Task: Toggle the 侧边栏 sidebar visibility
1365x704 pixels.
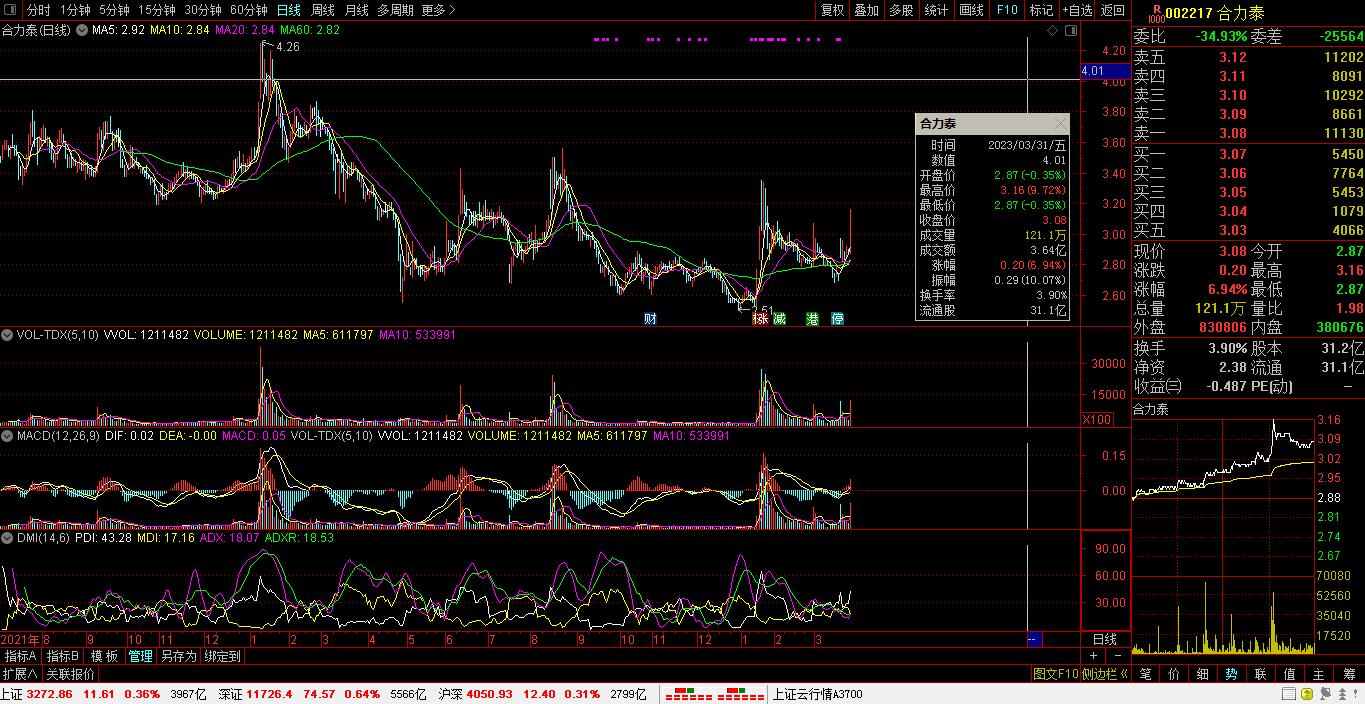Action: (1106, 674)
